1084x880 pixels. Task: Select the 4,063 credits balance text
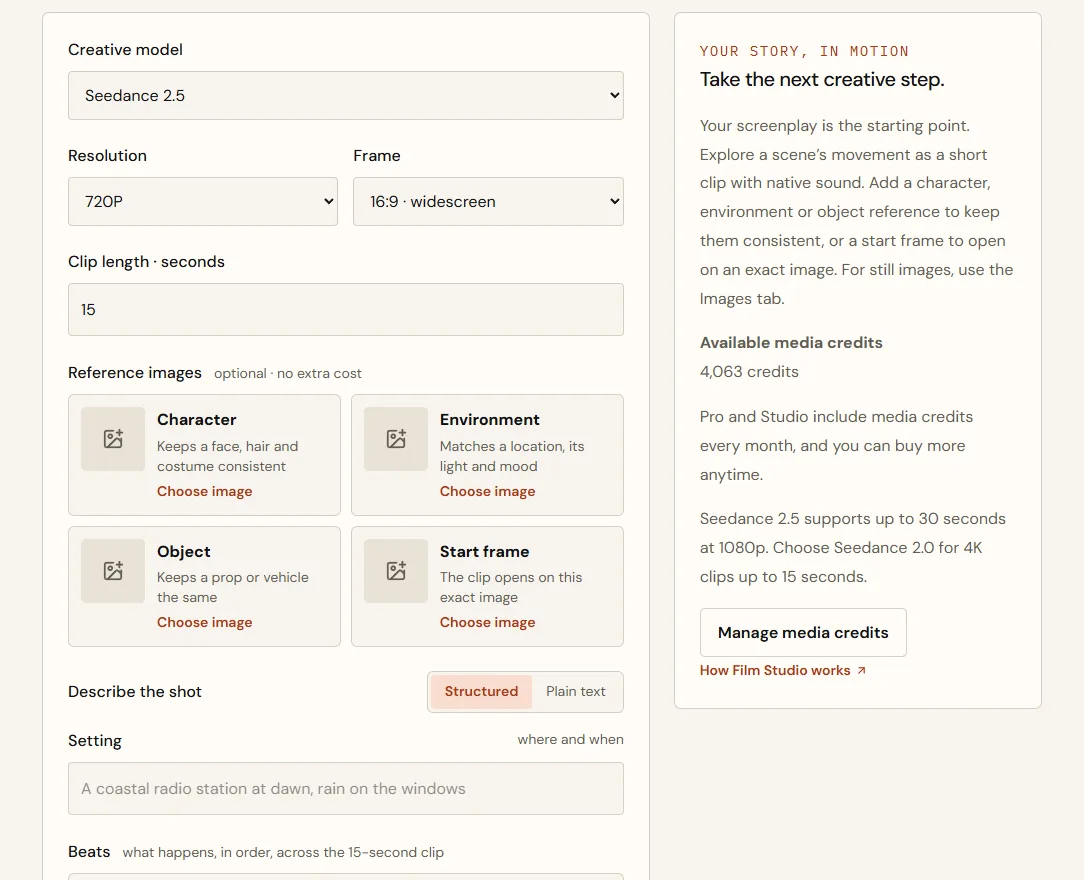(x=749, y=372)
